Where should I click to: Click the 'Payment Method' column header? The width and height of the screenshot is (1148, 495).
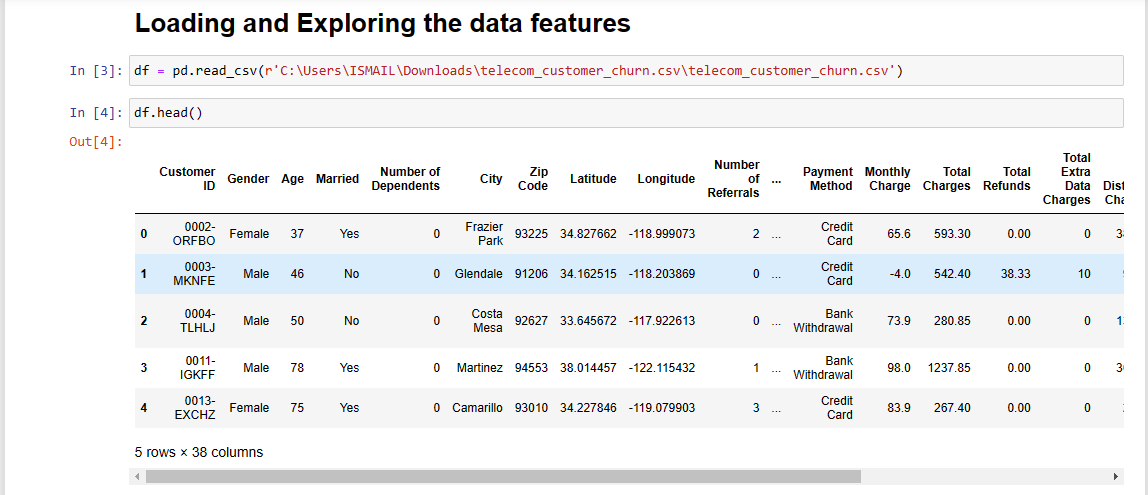827,179
